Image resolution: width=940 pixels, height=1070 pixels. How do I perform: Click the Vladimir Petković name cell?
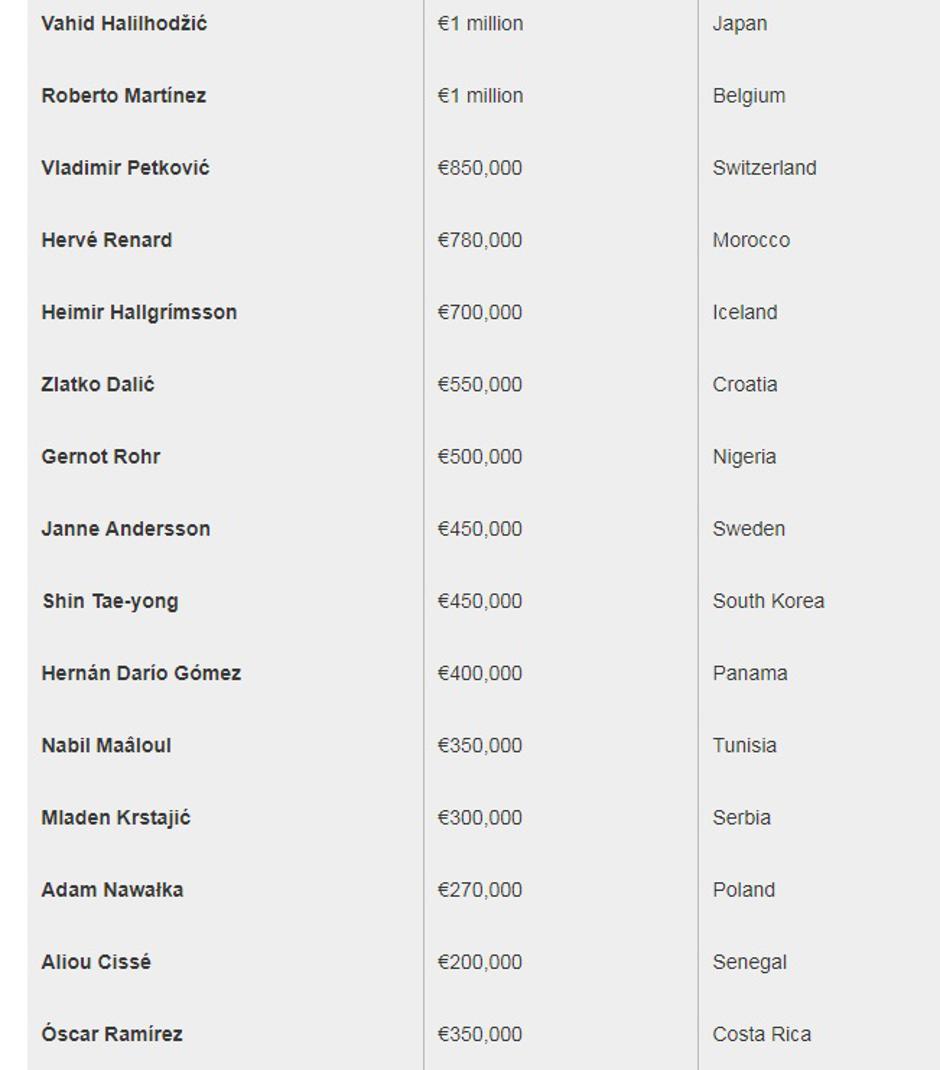pyautogui.click(x=125, y=168)
